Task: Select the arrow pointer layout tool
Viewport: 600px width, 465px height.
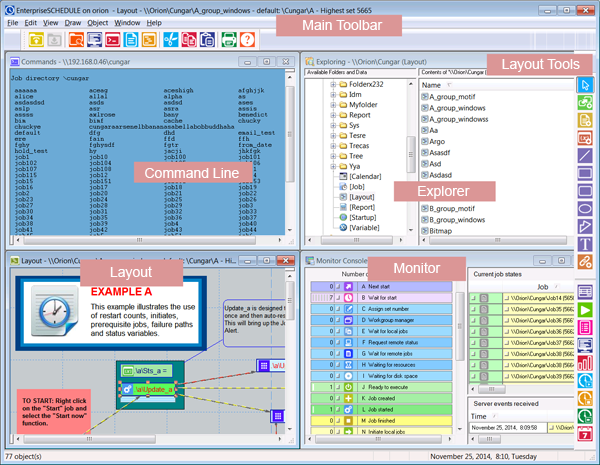Action: [x=585, y=85]
